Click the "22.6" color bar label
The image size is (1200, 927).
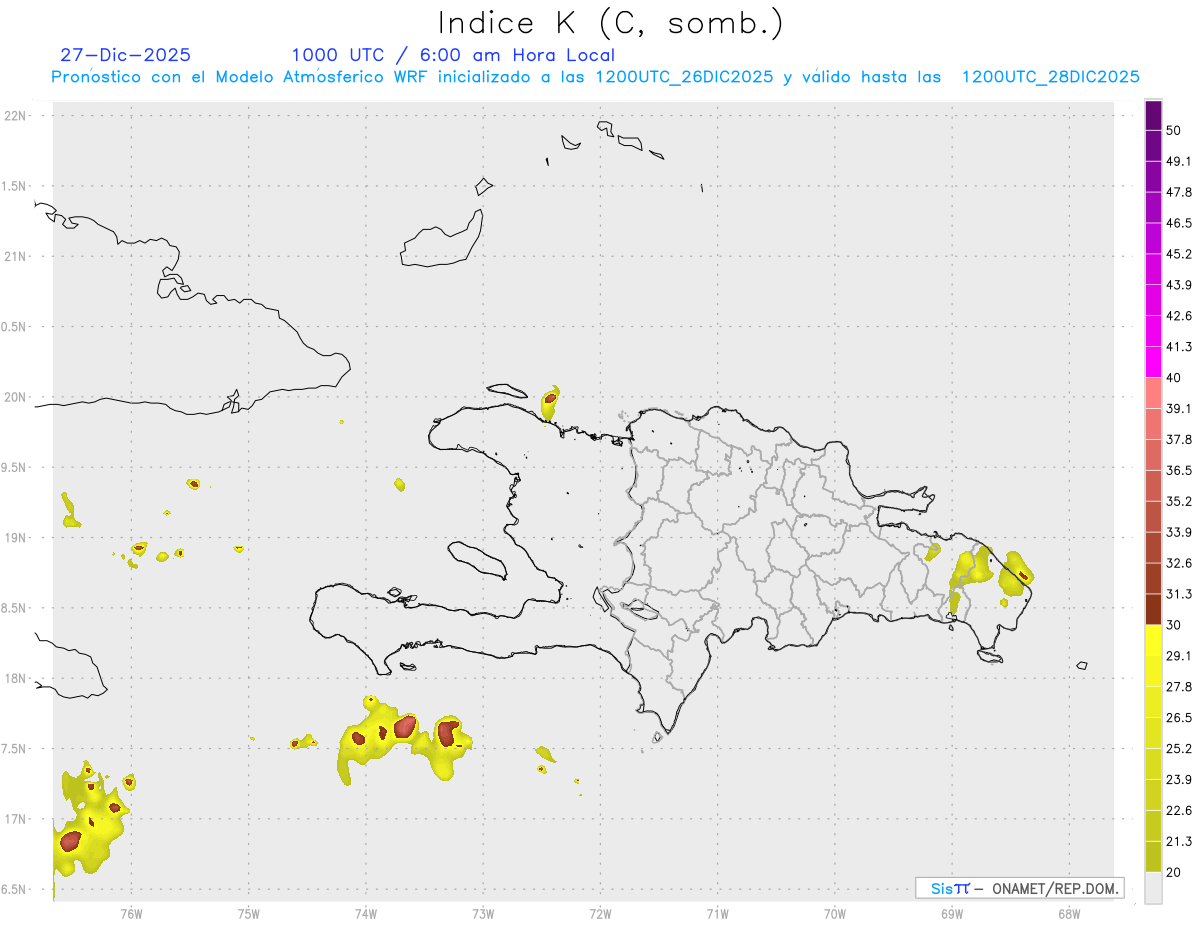coord(1179,811)
